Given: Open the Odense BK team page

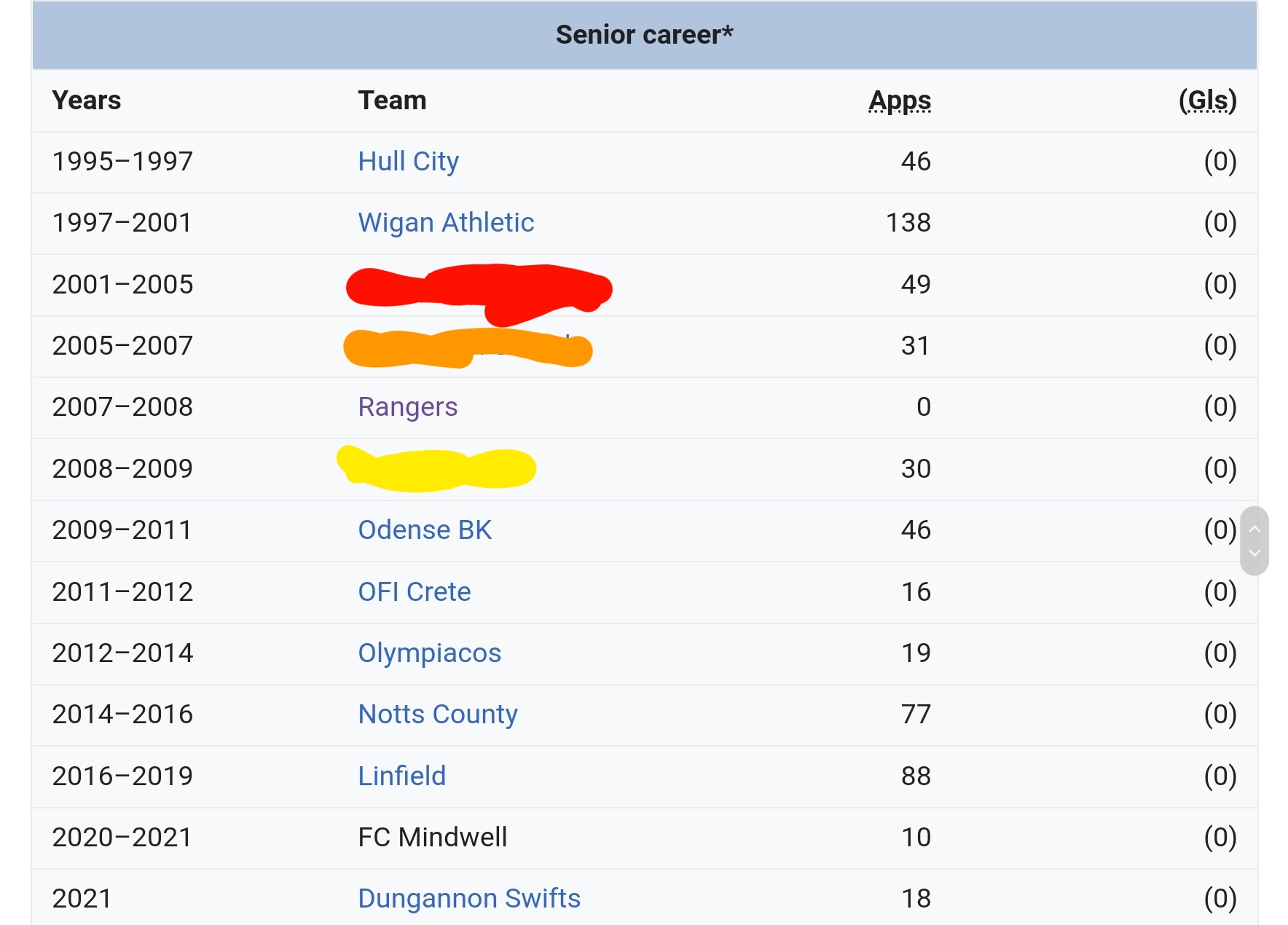Looking at the screenshot, I should 425,530.
